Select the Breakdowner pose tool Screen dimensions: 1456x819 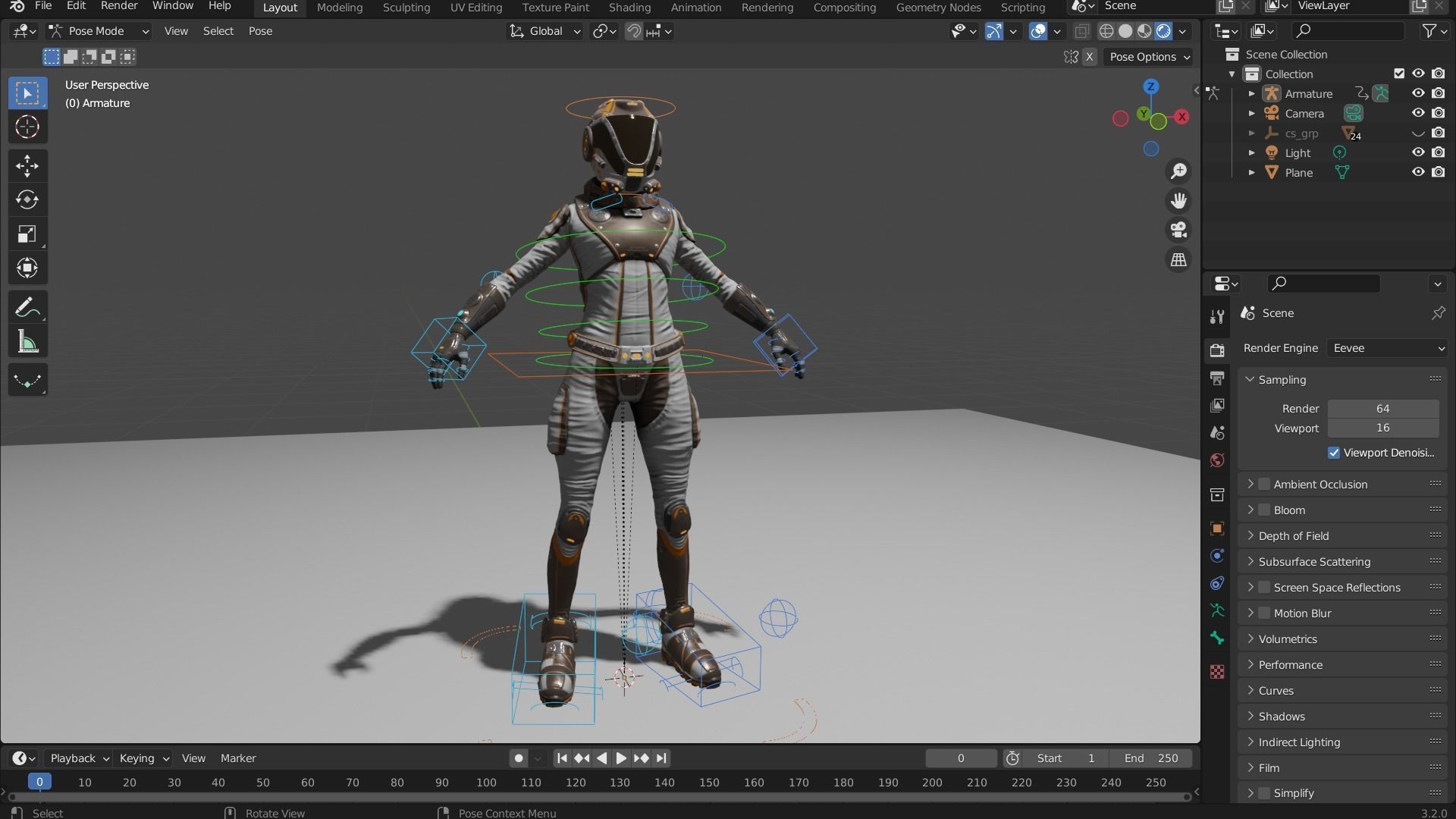coord(27,380)
